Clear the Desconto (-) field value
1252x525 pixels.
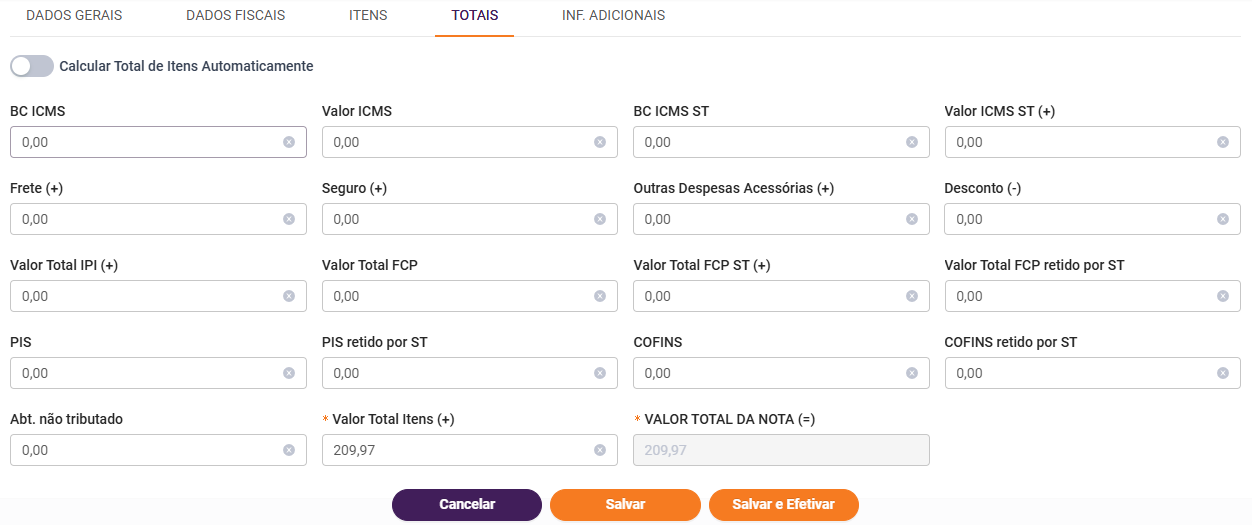(1222, 219)
